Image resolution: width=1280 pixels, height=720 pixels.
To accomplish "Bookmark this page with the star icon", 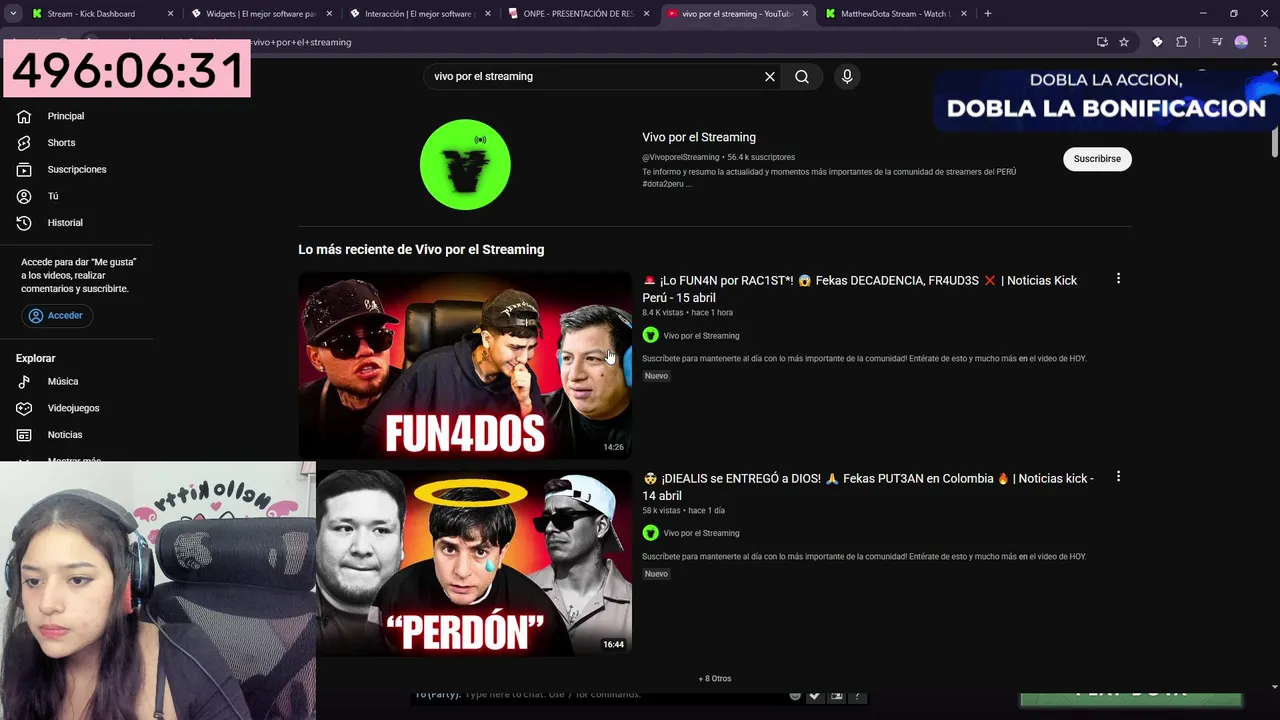I will 1124,42.
